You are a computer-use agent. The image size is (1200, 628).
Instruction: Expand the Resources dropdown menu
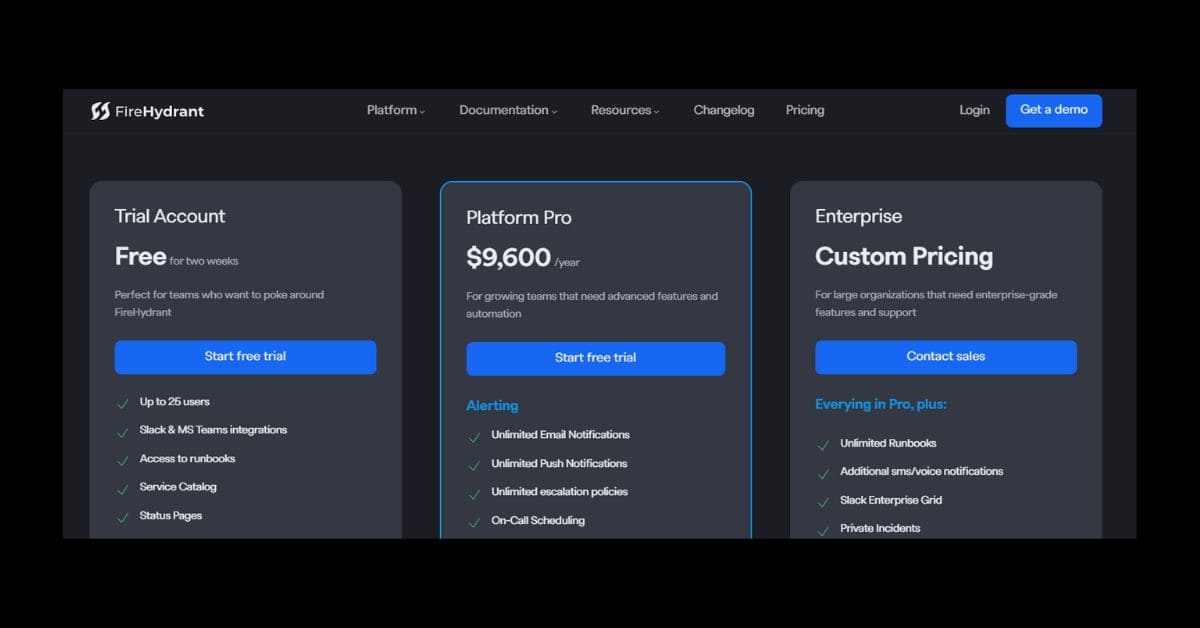(625, 110)
